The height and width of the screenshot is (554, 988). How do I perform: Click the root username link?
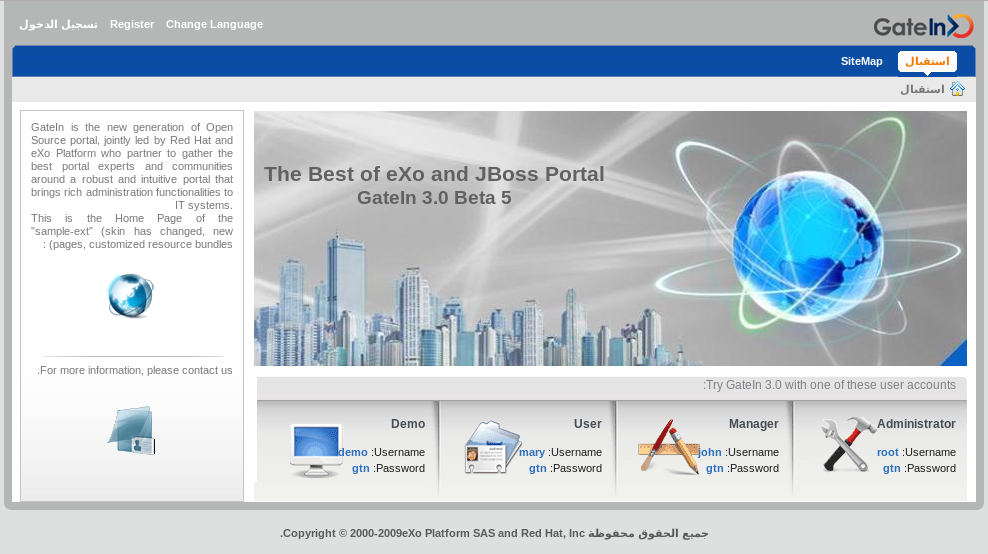pyautogui.click(x=887, y=452)
